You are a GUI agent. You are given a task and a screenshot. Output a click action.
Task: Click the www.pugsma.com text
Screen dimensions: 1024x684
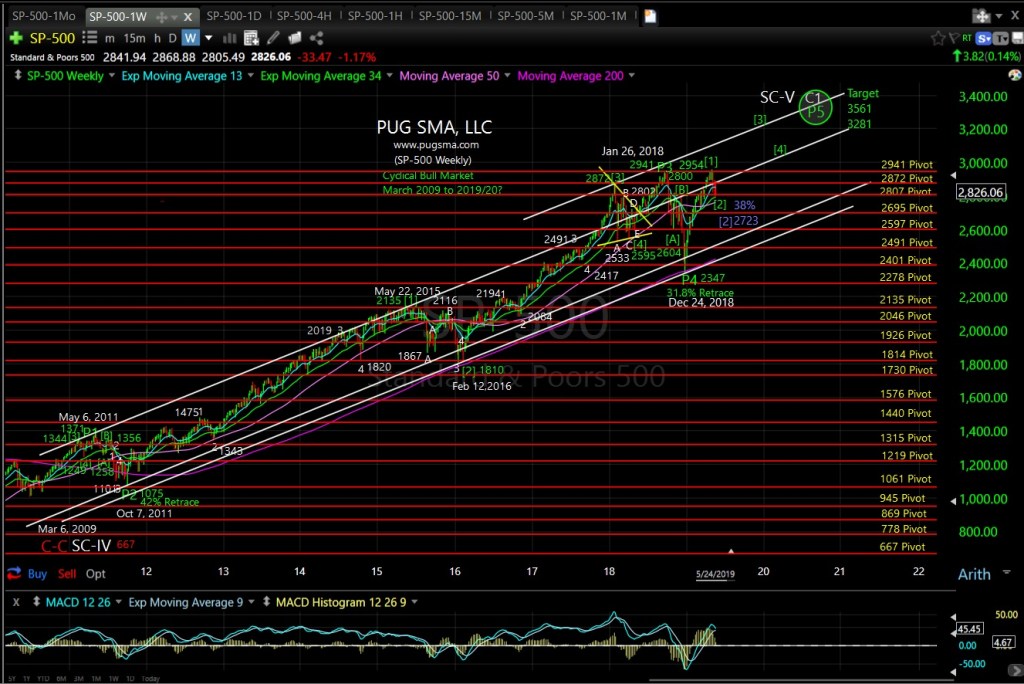436,145
